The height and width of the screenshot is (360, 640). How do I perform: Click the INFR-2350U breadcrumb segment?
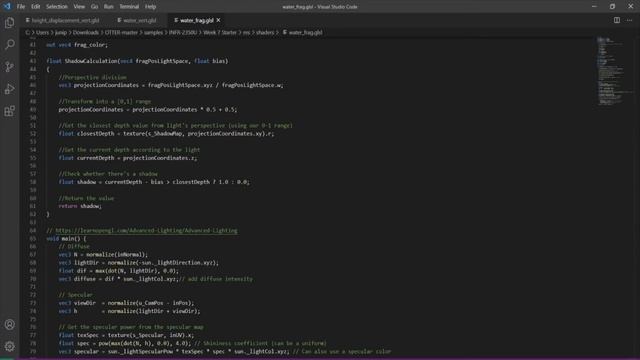click(x=183, y=32)
